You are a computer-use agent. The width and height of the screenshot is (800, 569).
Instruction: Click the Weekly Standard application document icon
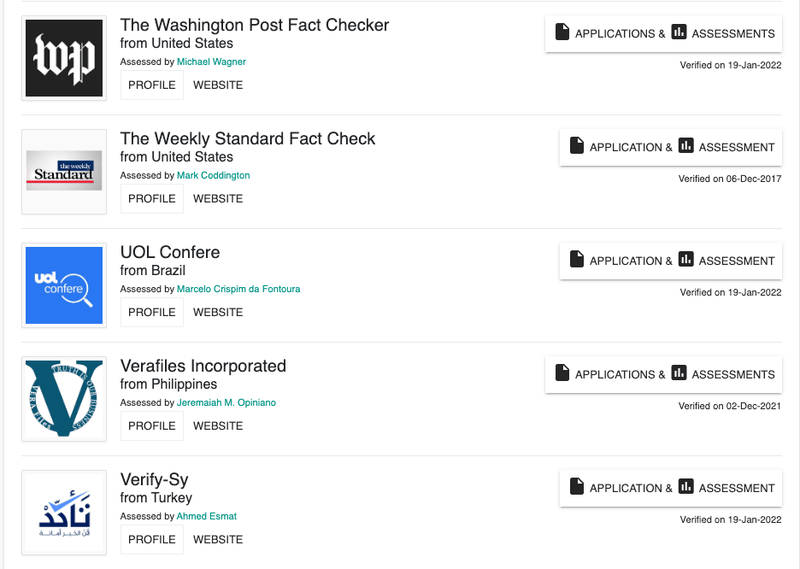coord(577,145)
